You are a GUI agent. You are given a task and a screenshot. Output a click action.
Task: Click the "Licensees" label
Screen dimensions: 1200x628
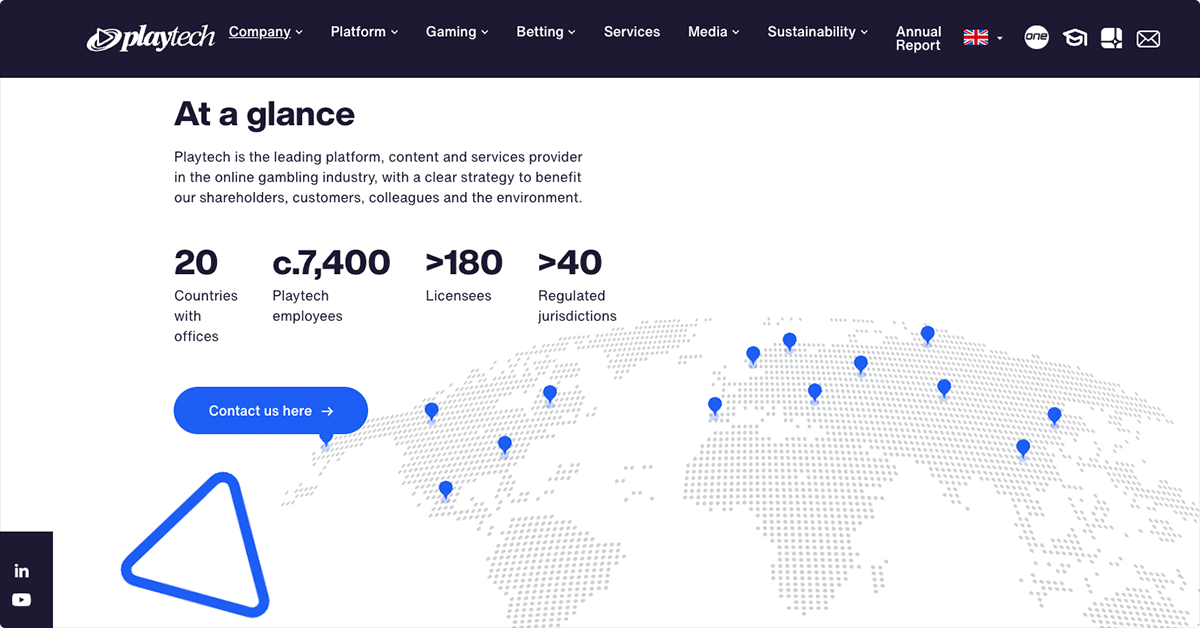pyautogui.click(x=458, y=296)
